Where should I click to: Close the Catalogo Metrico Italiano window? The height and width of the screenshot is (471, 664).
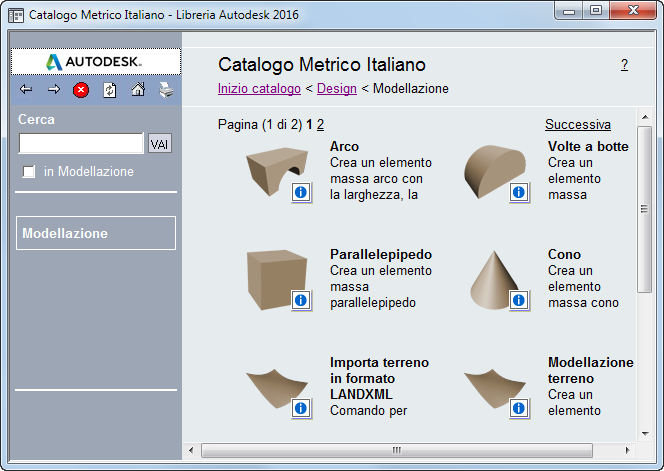click(633, 11)
